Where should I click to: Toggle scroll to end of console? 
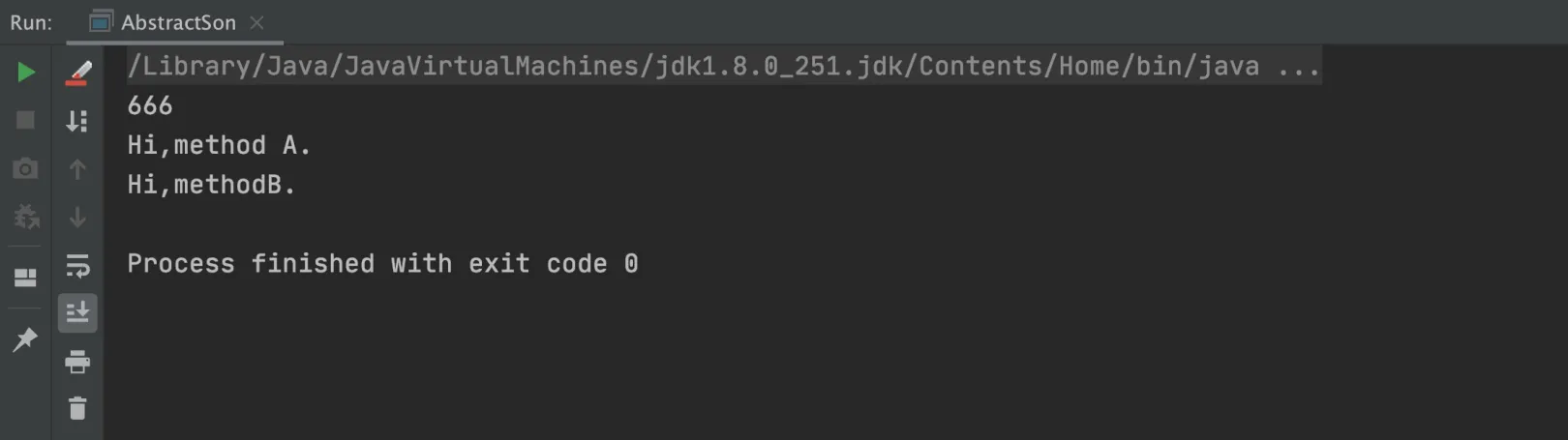(77, 312)
